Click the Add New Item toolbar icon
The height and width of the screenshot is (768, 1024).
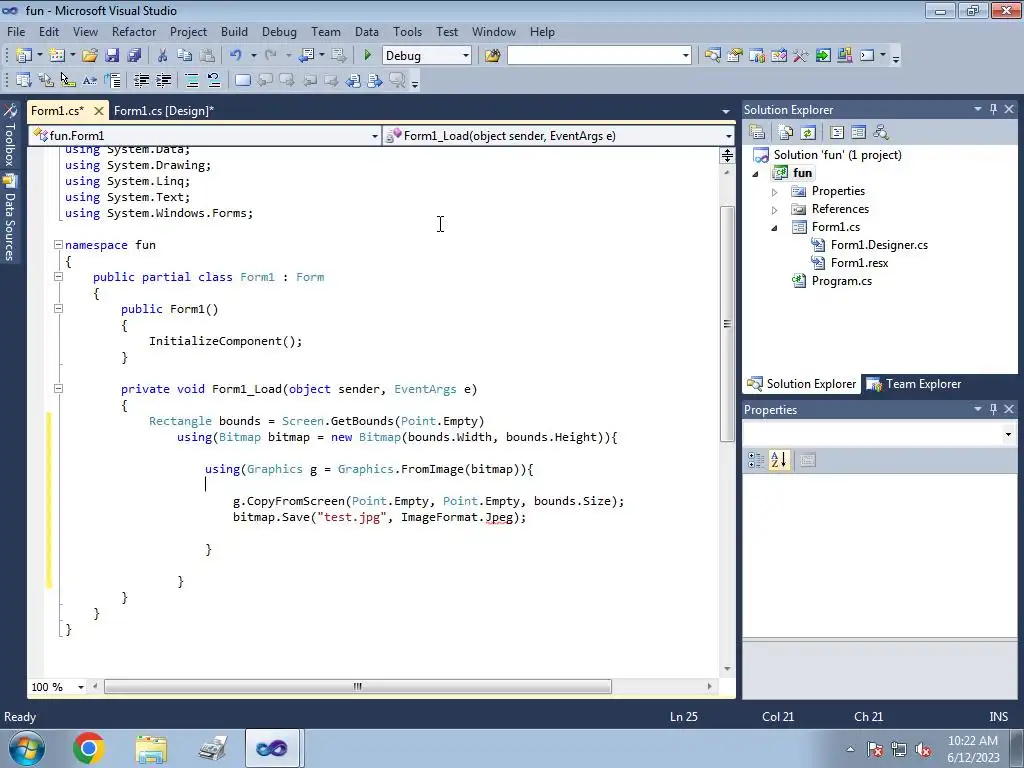(x=57, y=56)
